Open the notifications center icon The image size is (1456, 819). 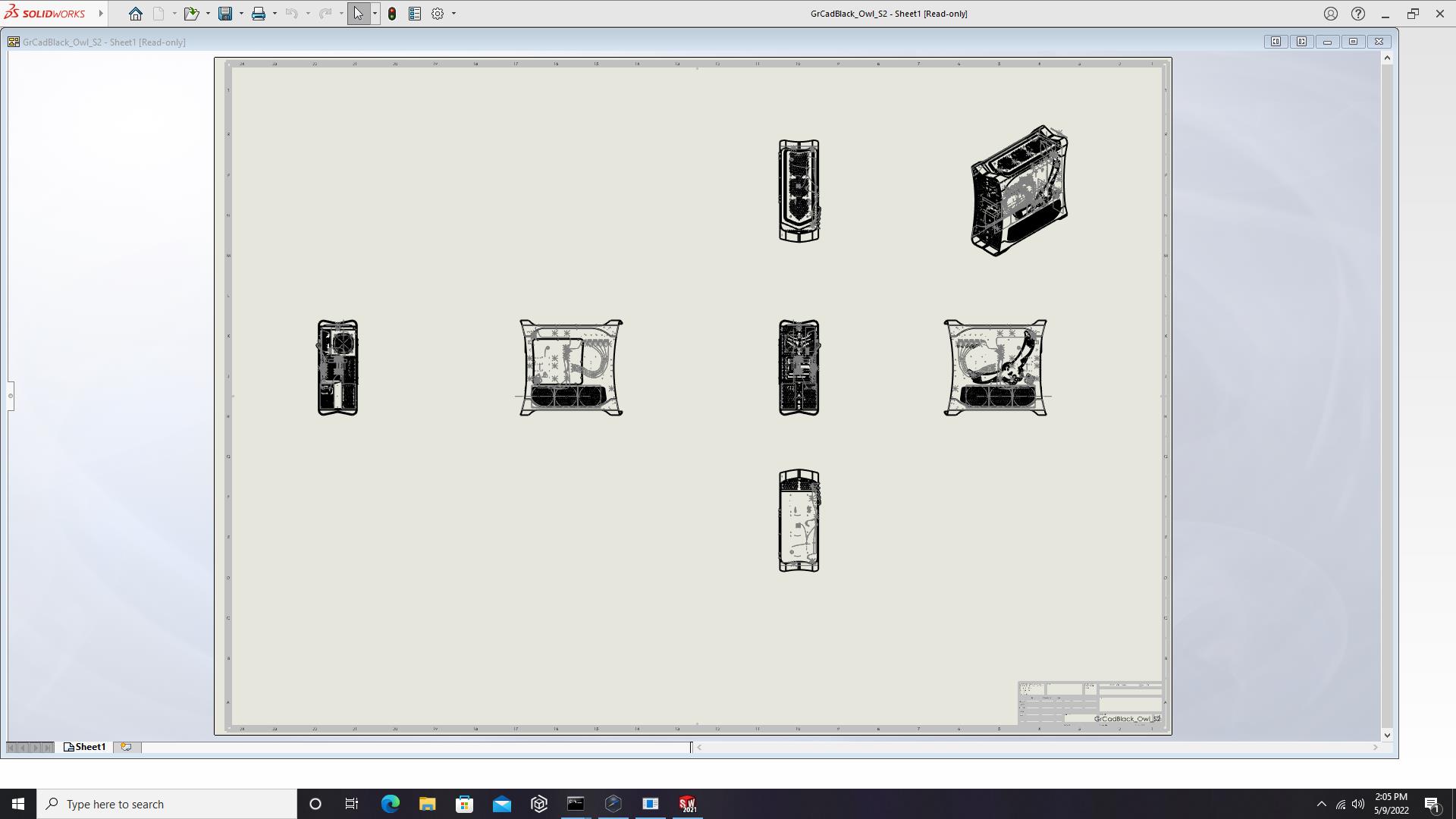click(x=1432, y=804)
